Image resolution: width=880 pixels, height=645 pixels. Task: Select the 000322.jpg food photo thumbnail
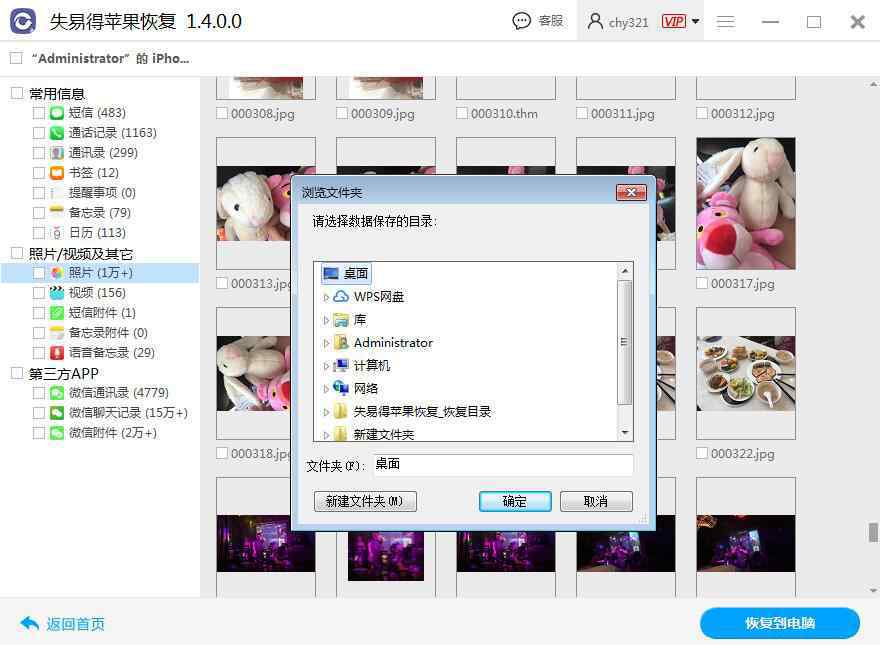pos(745,373)
